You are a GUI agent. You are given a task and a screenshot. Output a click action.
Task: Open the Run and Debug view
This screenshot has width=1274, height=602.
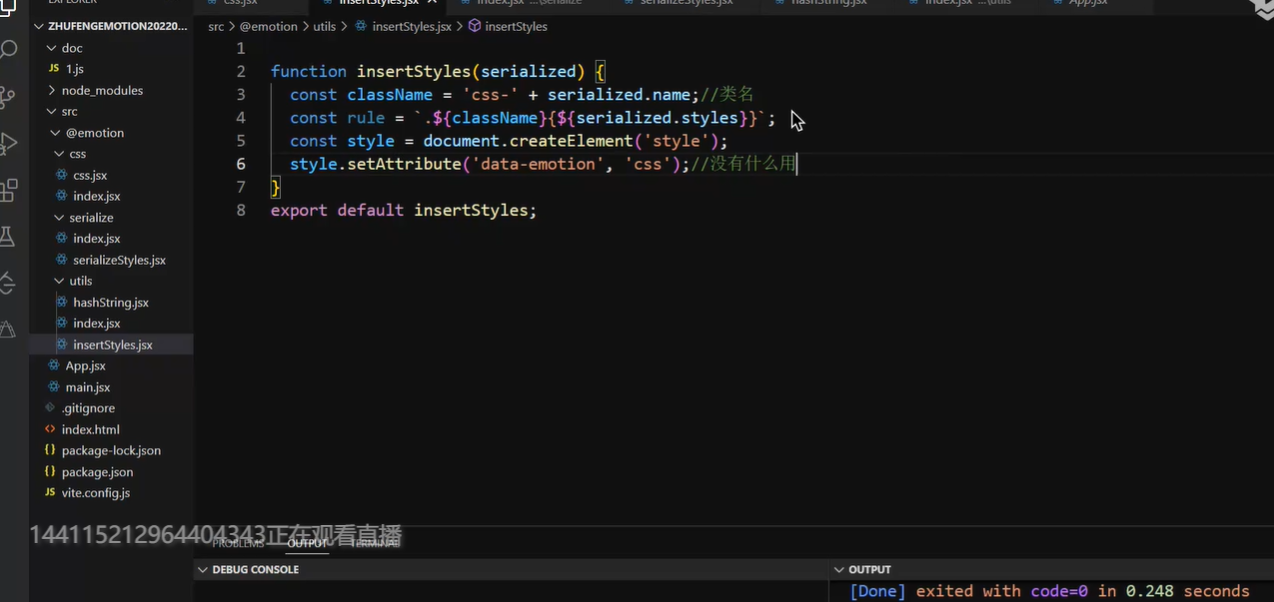pos(9,143)
